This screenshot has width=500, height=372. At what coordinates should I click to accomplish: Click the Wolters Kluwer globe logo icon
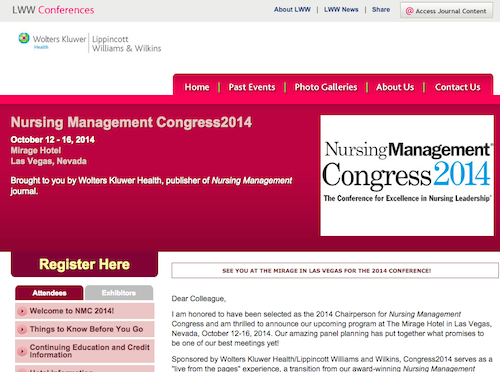(24, 38)
